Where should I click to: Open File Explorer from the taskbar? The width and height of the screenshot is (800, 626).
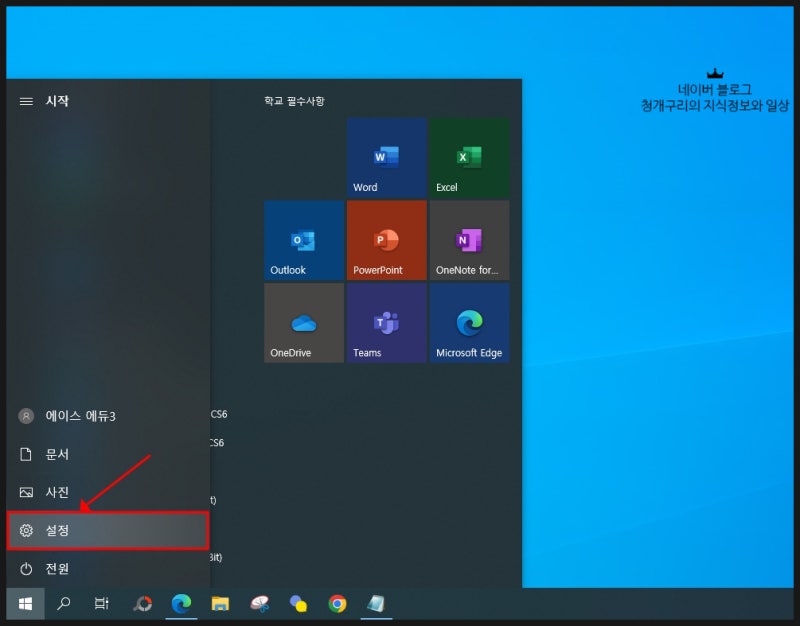pos(220,604)
